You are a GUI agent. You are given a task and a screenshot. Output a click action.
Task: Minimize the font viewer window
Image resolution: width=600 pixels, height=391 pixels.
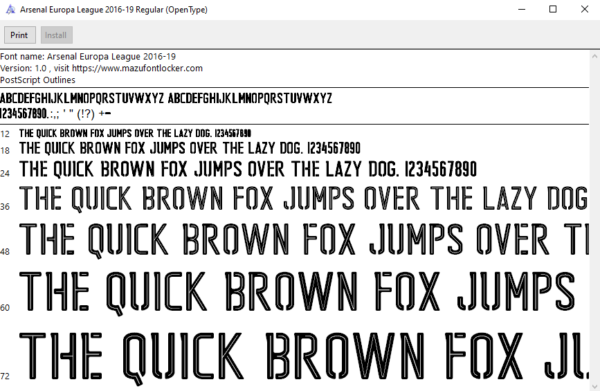click(x=522, y=9)
